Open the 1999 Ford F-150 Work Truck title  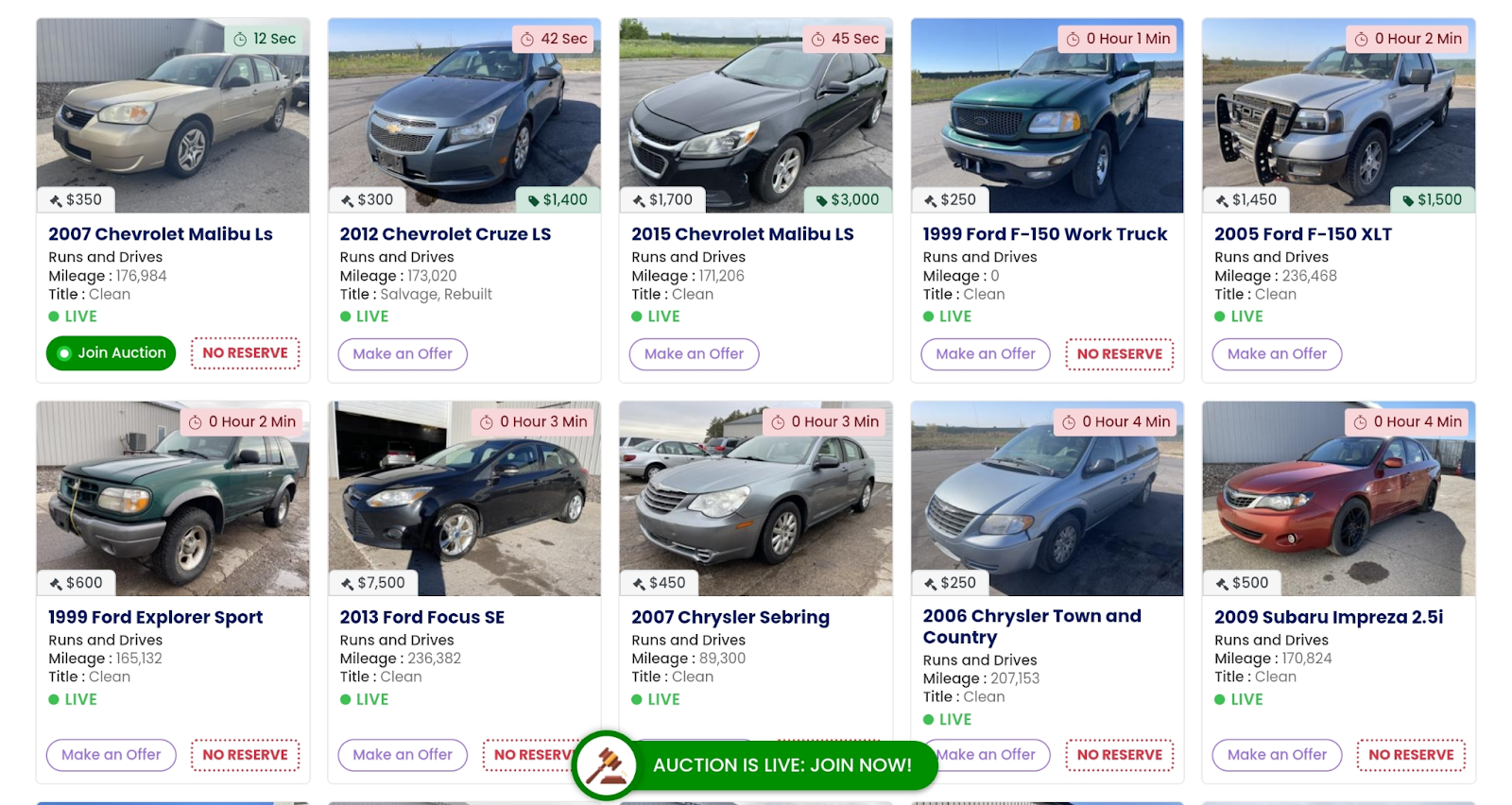(x=1044, y=234)
